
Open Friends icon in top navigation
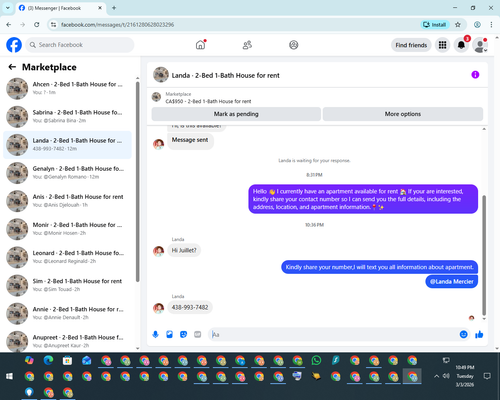click(247, 45)
